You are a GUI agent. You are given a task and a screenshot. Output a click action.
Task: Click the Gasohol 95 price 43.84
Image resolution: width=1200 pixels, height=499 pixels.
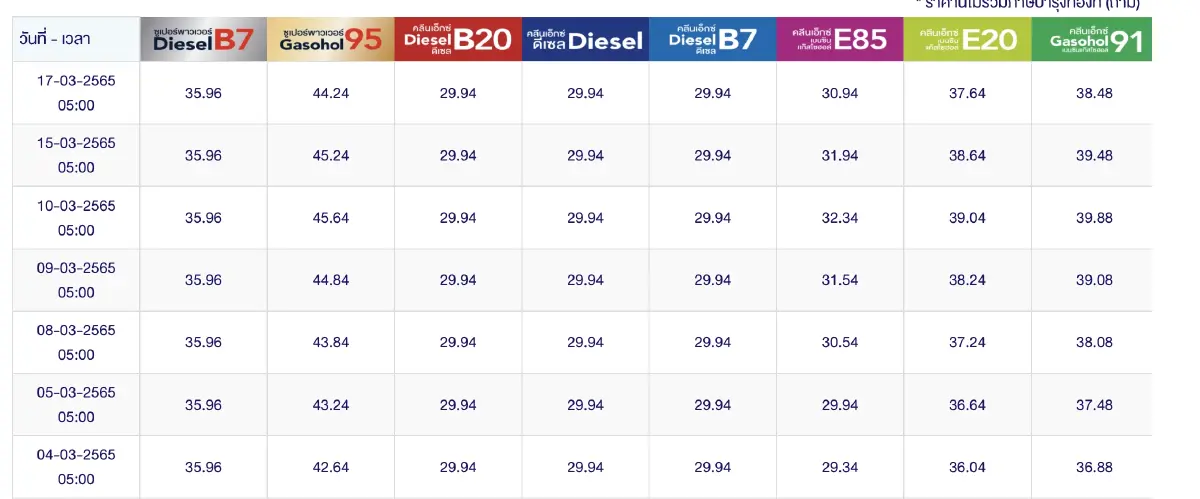pyautogui.click(x=331, y=342)
